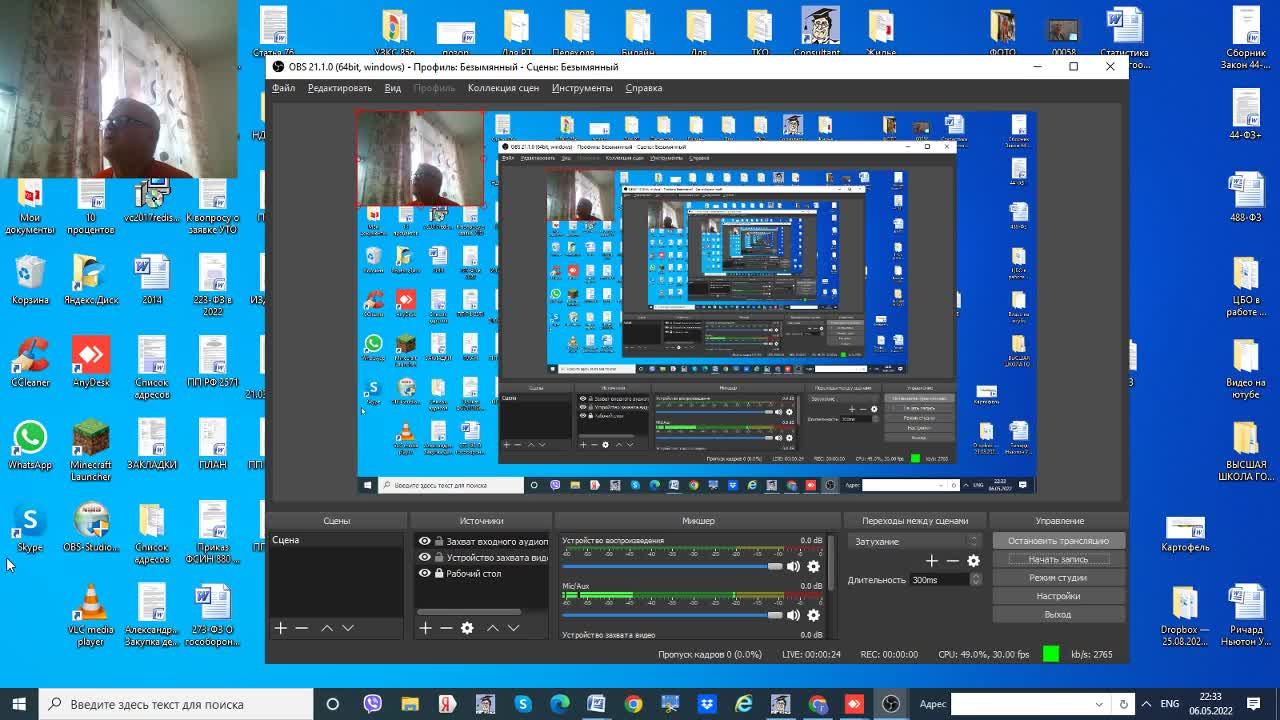
Task: Open Viber from the taskbar
Action: (373, 704)
